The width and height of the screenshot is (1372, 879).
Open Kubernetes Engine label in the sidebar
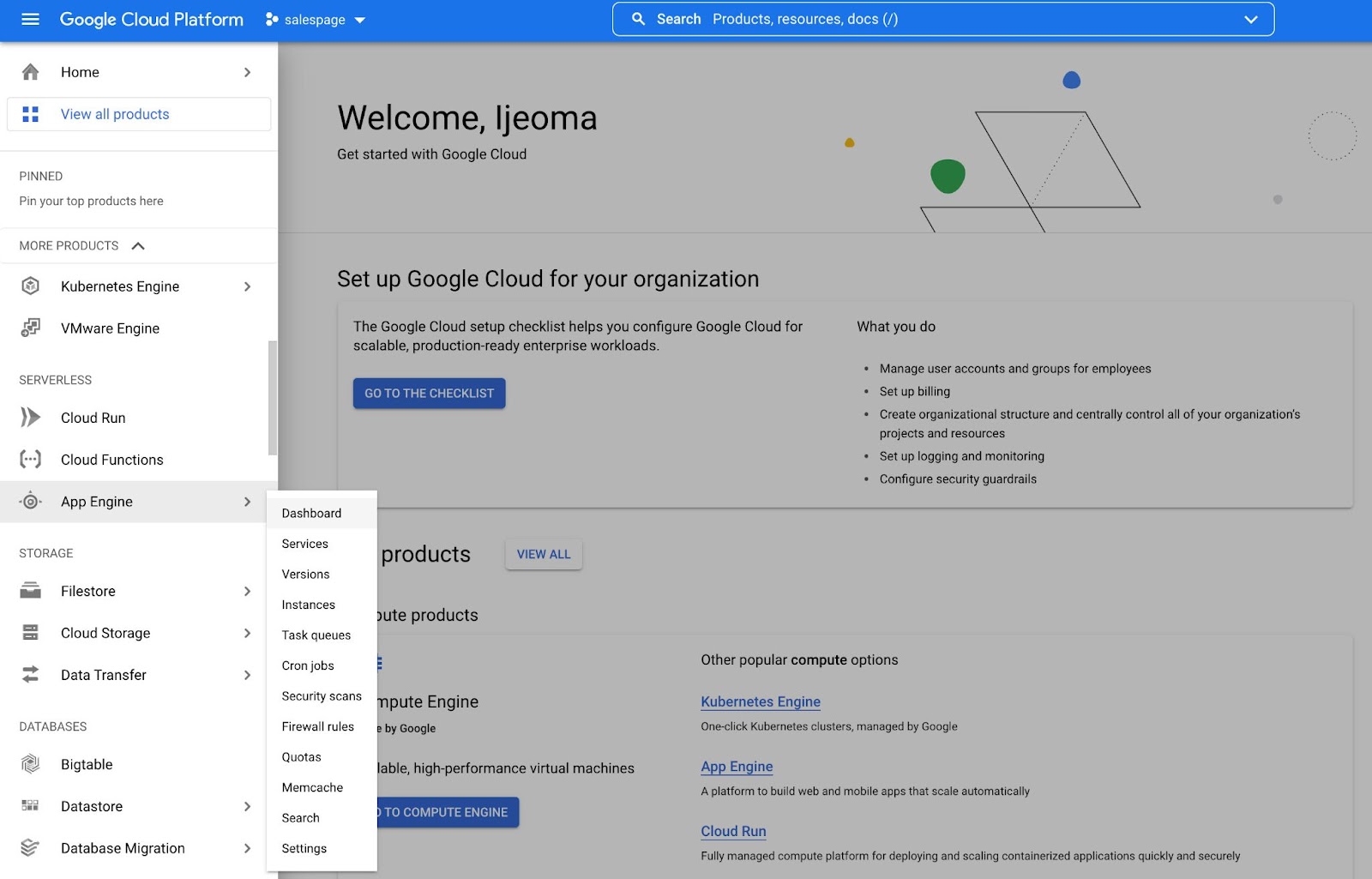120,286
